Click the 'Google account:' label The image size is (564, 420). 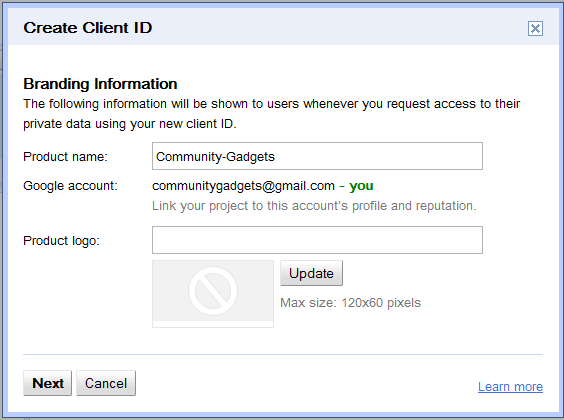[70, 186]
